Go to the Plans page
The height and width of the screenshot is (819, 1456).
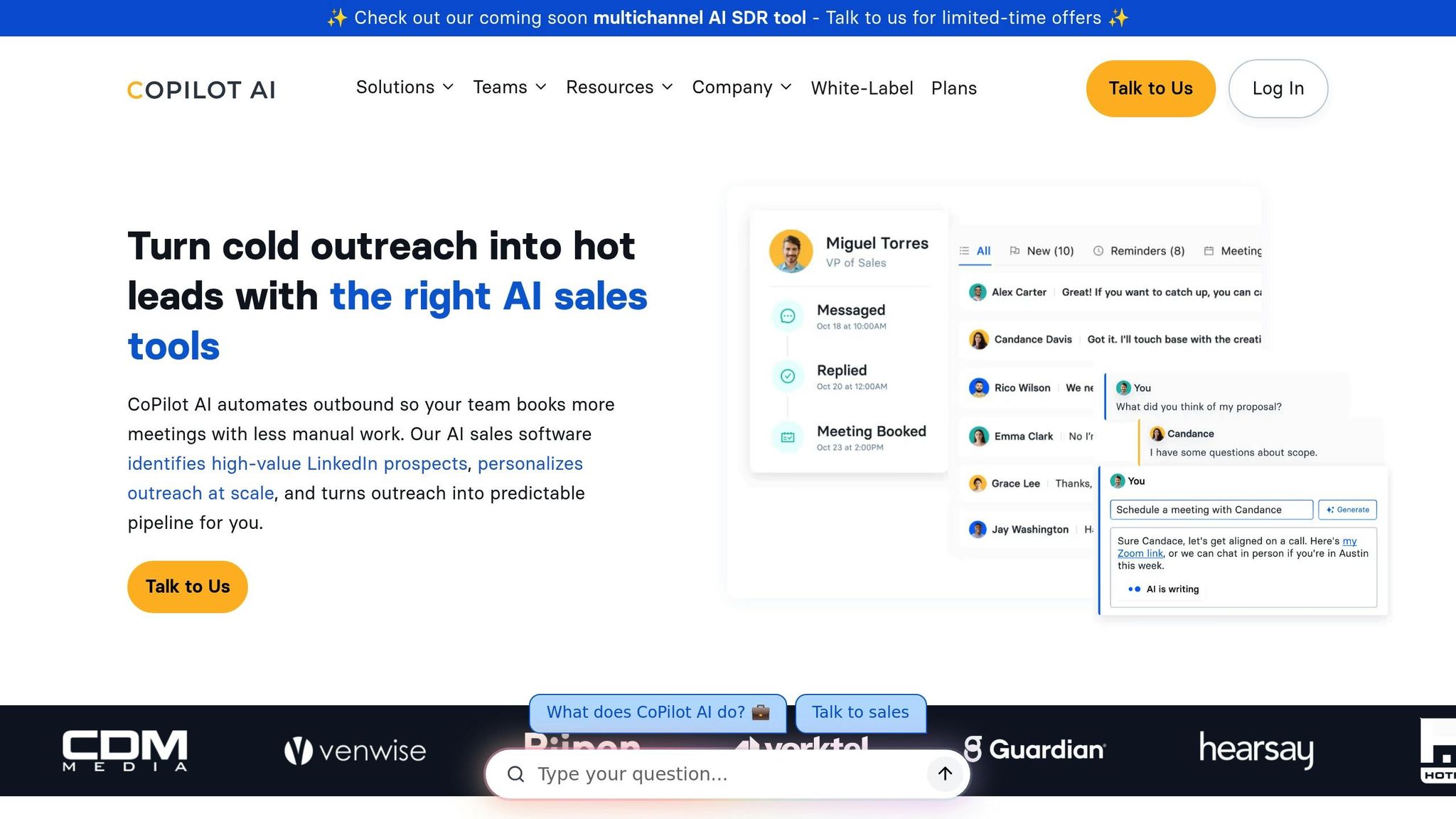coord(953,88)
